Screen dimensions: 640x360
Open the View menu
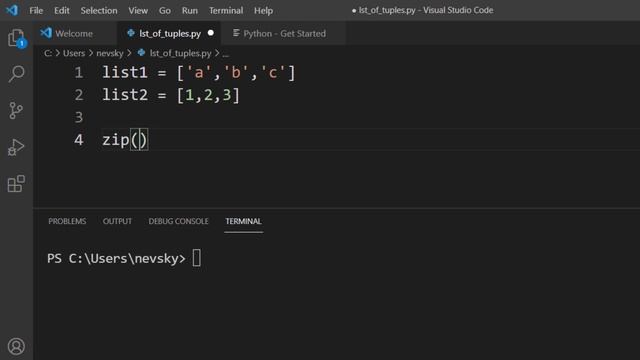[x=138, y=10]
